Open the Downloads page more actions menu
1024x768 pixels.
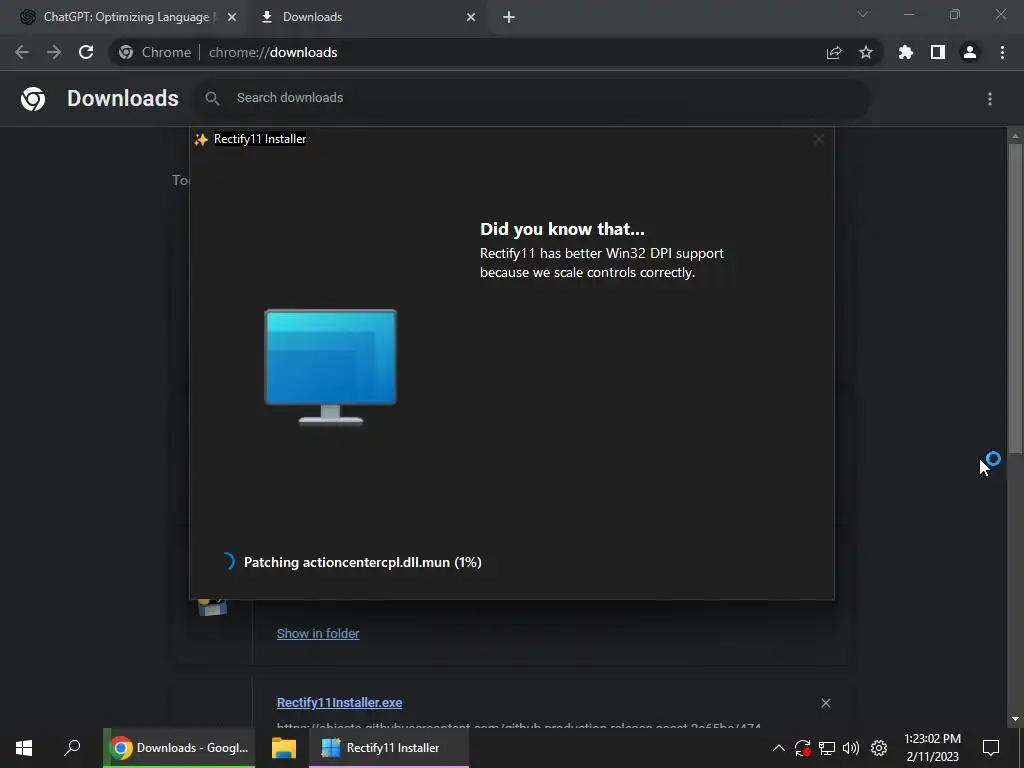pos(990,99)
